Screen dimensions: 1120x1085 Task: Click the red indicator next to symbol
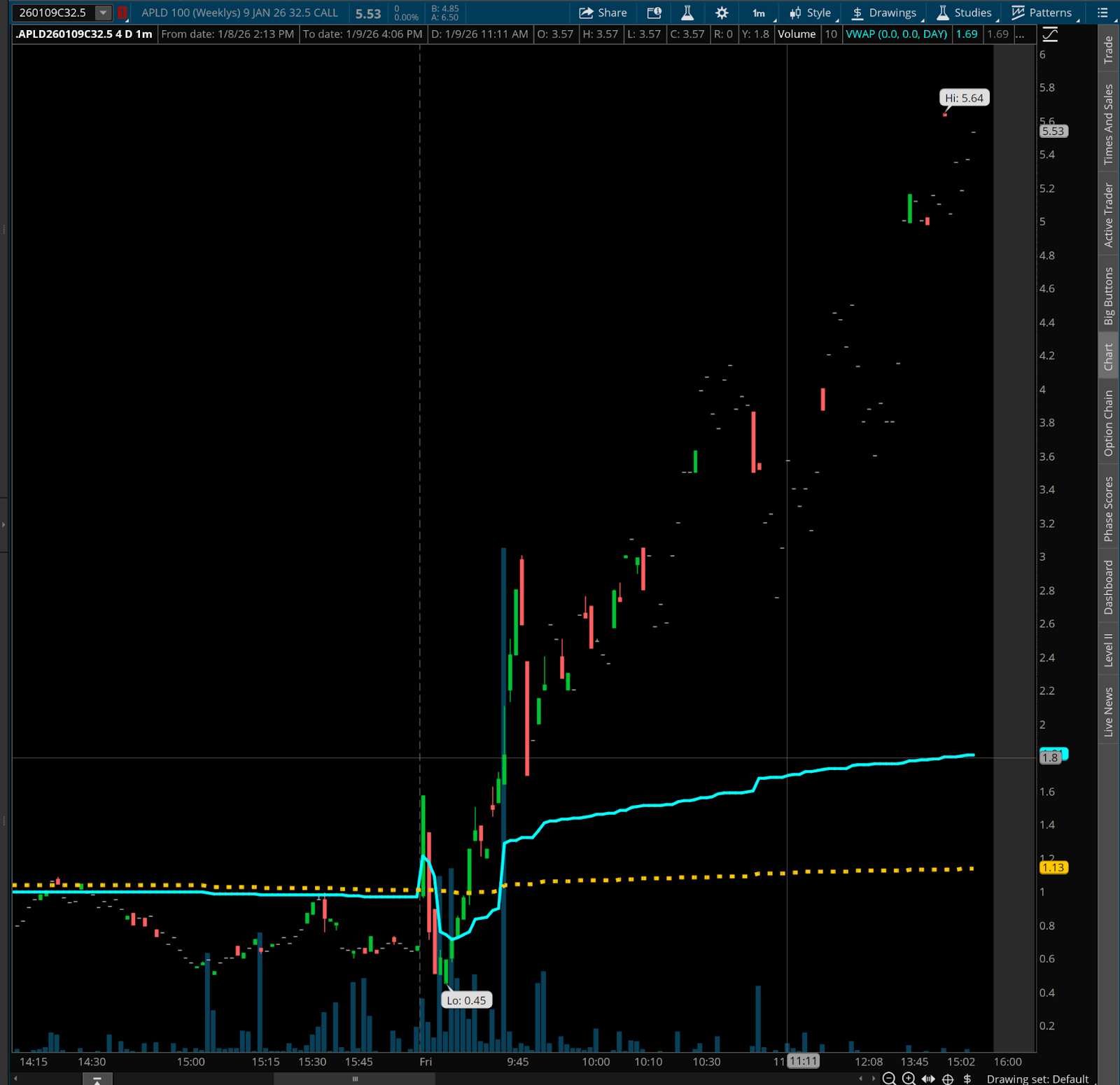tap(122, 13)
